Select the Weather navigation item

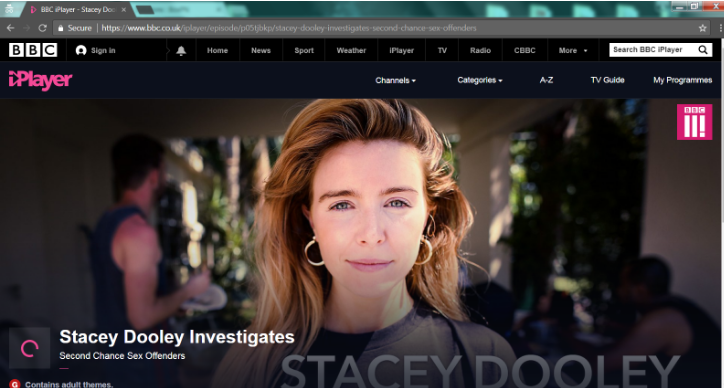coord(351,50)
